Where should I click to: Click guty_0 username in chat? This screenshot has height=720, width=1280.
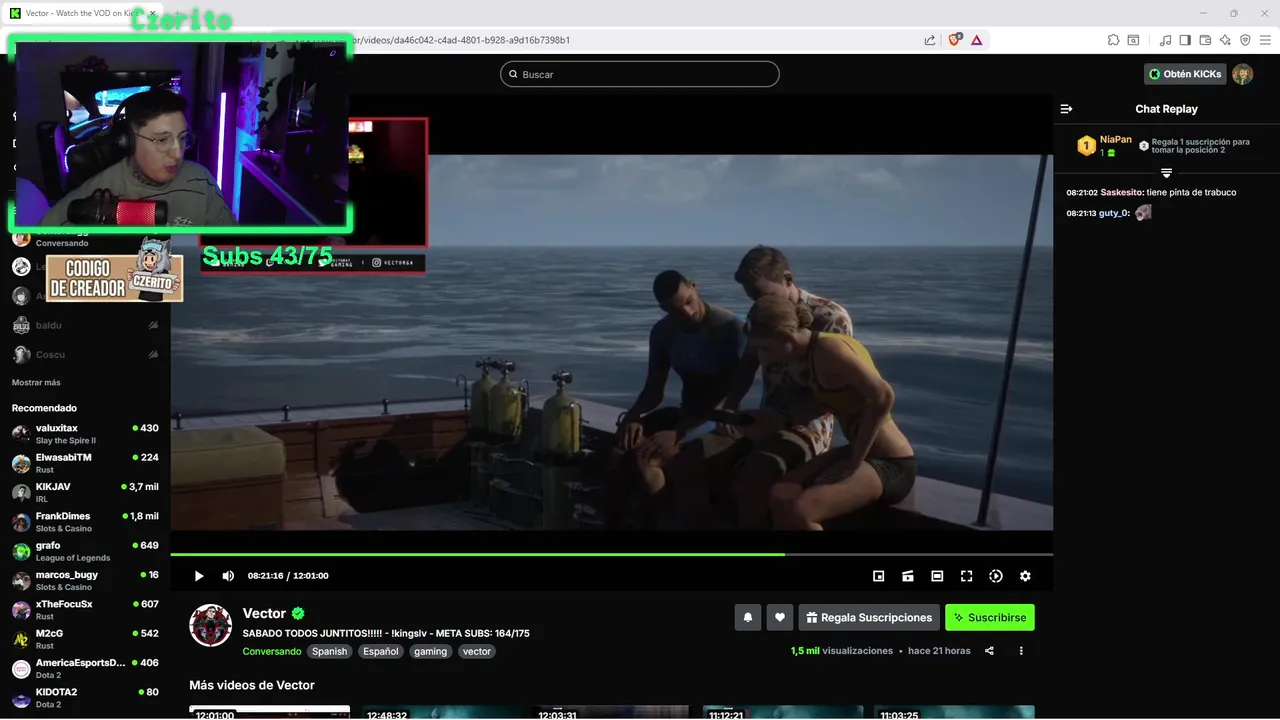(x=1113, y=213)
